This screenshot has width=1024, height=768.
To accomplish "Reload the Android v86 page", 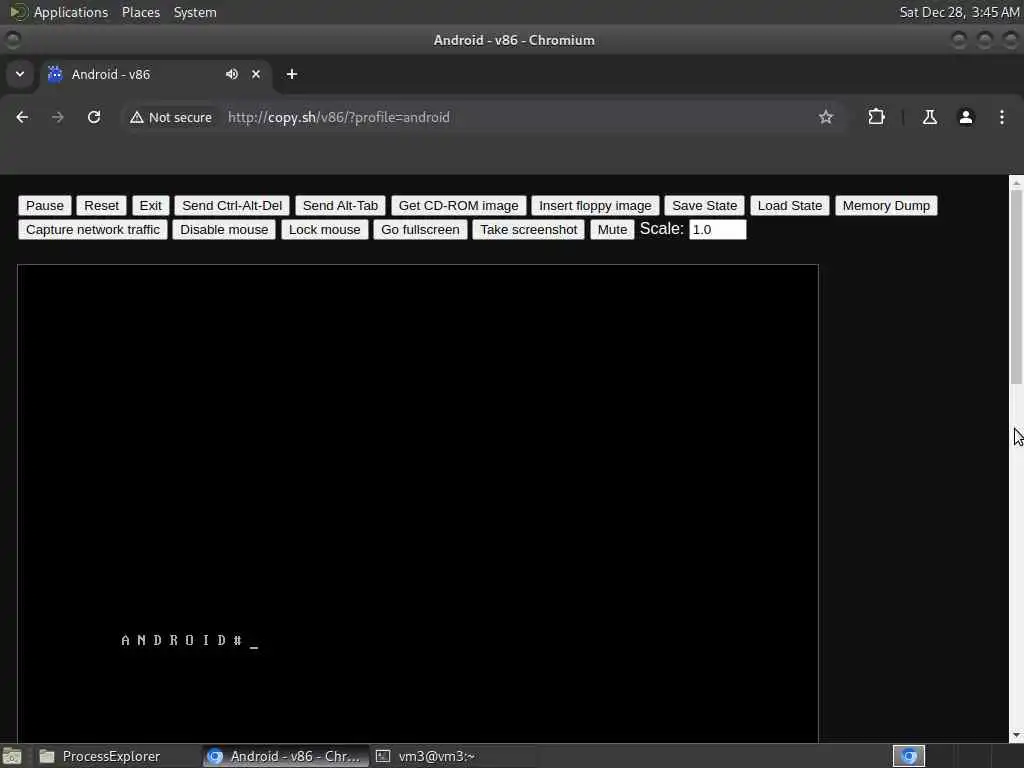I will [94, 117].
